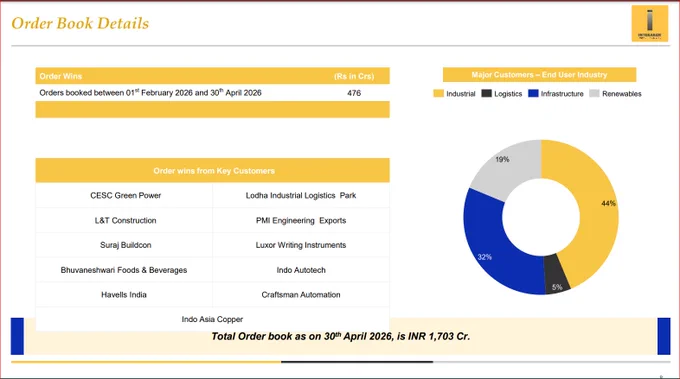Select the Indo Asia Copper cell

click(x=212, y=319)
